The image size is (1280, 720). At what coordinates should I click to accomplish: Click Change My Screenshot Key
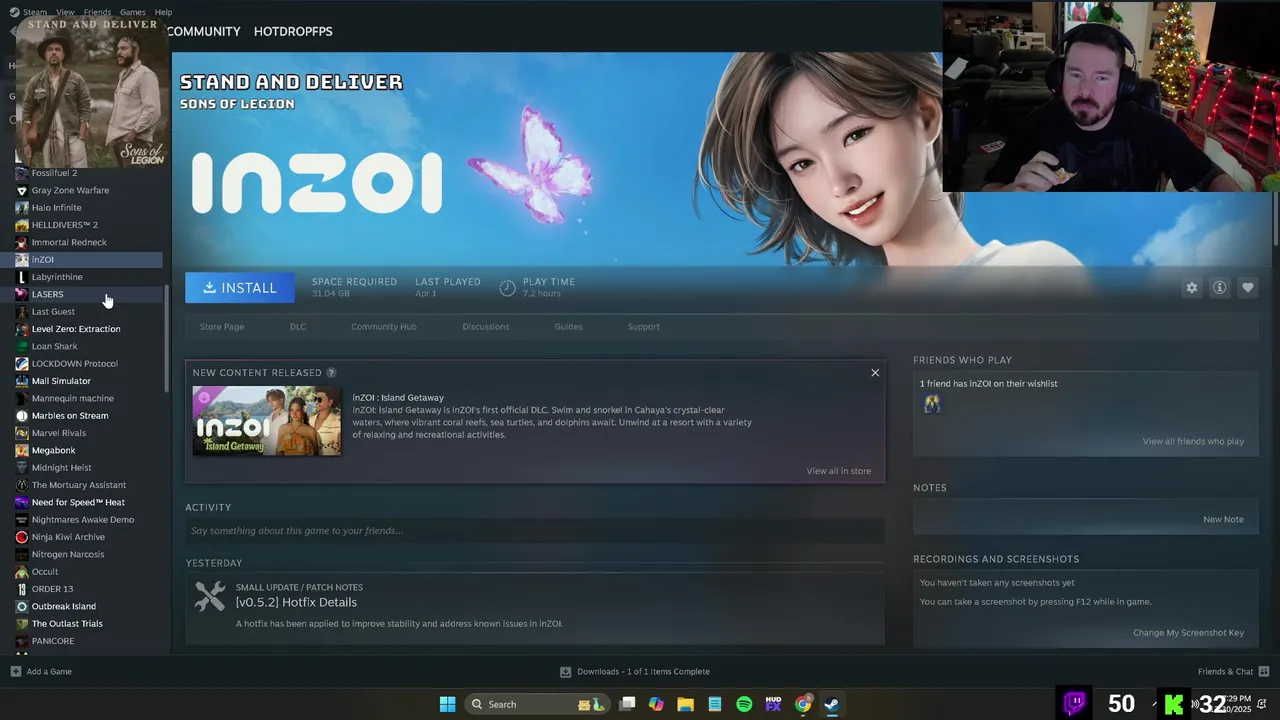[x=1188, y=633]
